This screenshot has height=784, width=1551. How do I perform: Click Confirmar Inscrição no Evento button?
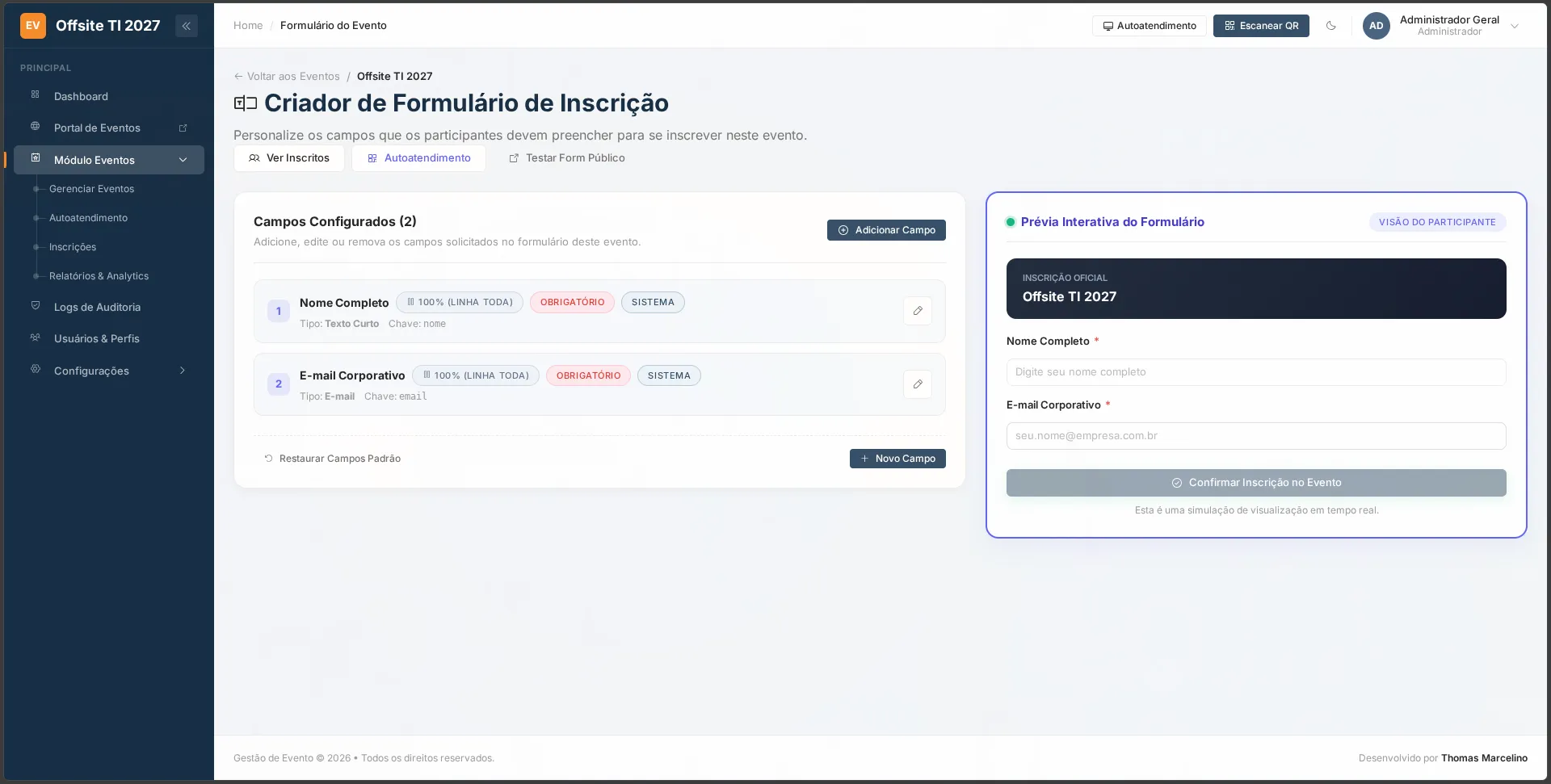(1256, 483)
